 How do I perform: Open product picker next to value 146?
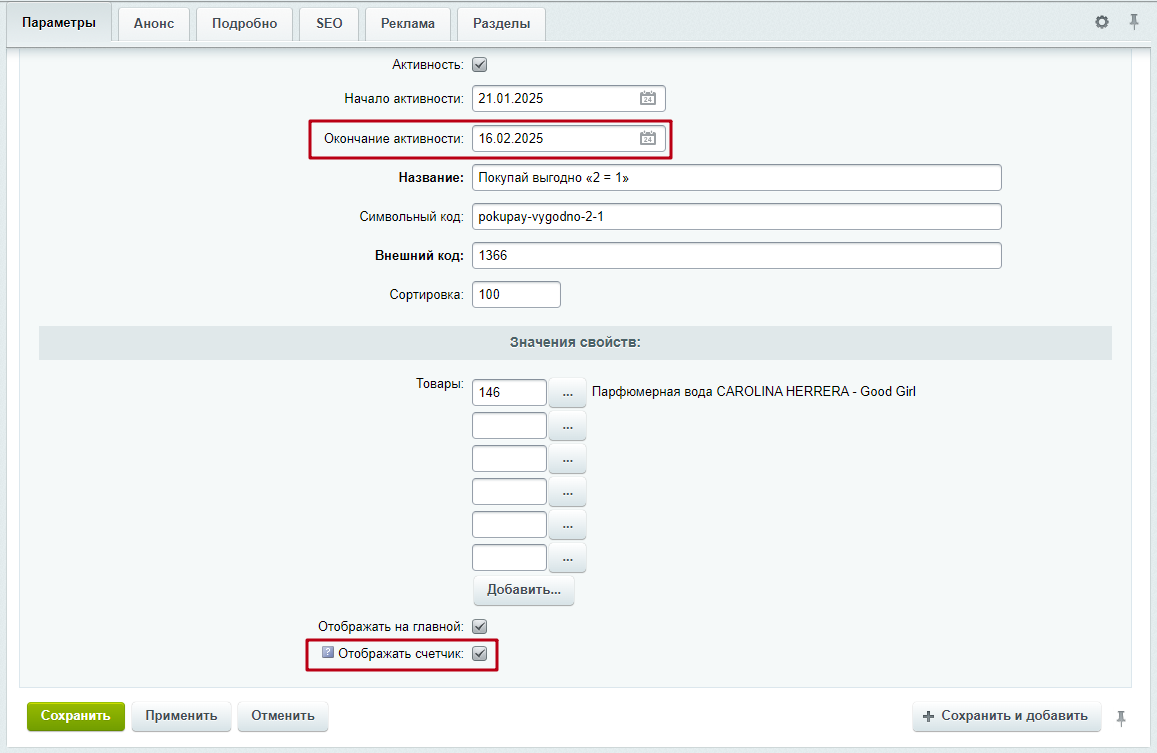(x=567, y=393)
